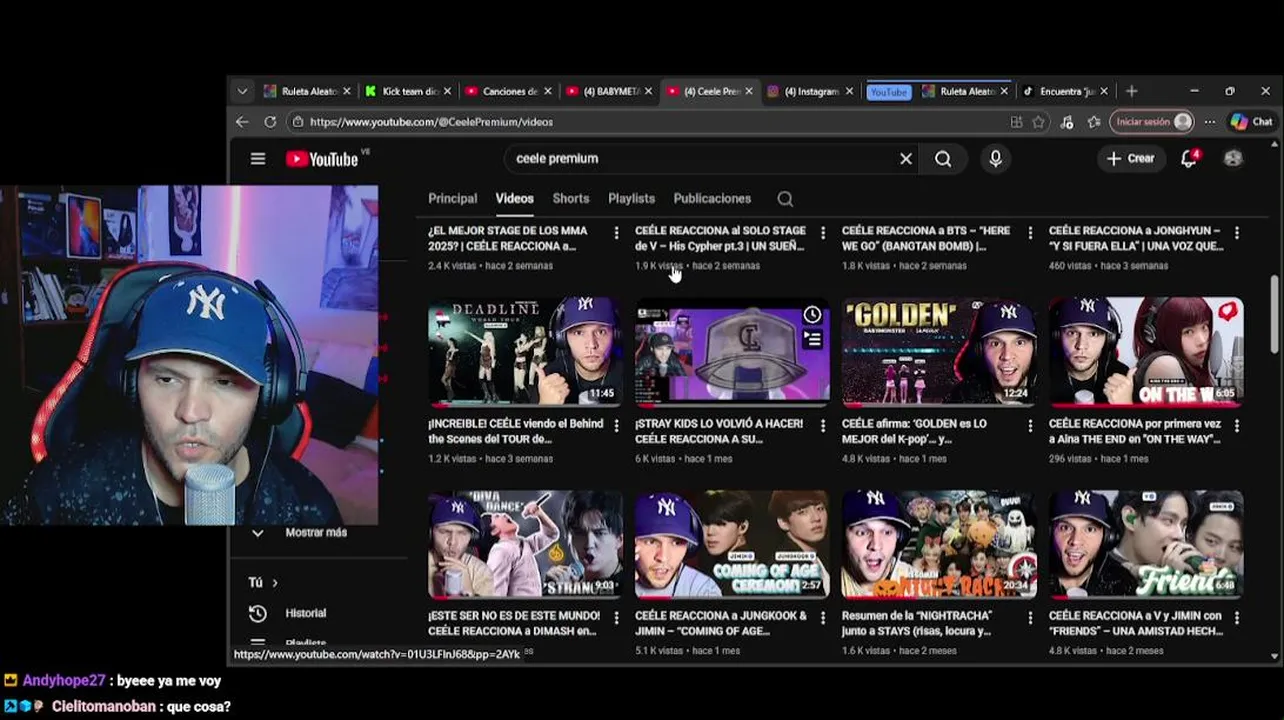This screenshot has height=720, width=1284.
Task: Open options for MMA 2025 stage video
Action: [x=616, y=233]
